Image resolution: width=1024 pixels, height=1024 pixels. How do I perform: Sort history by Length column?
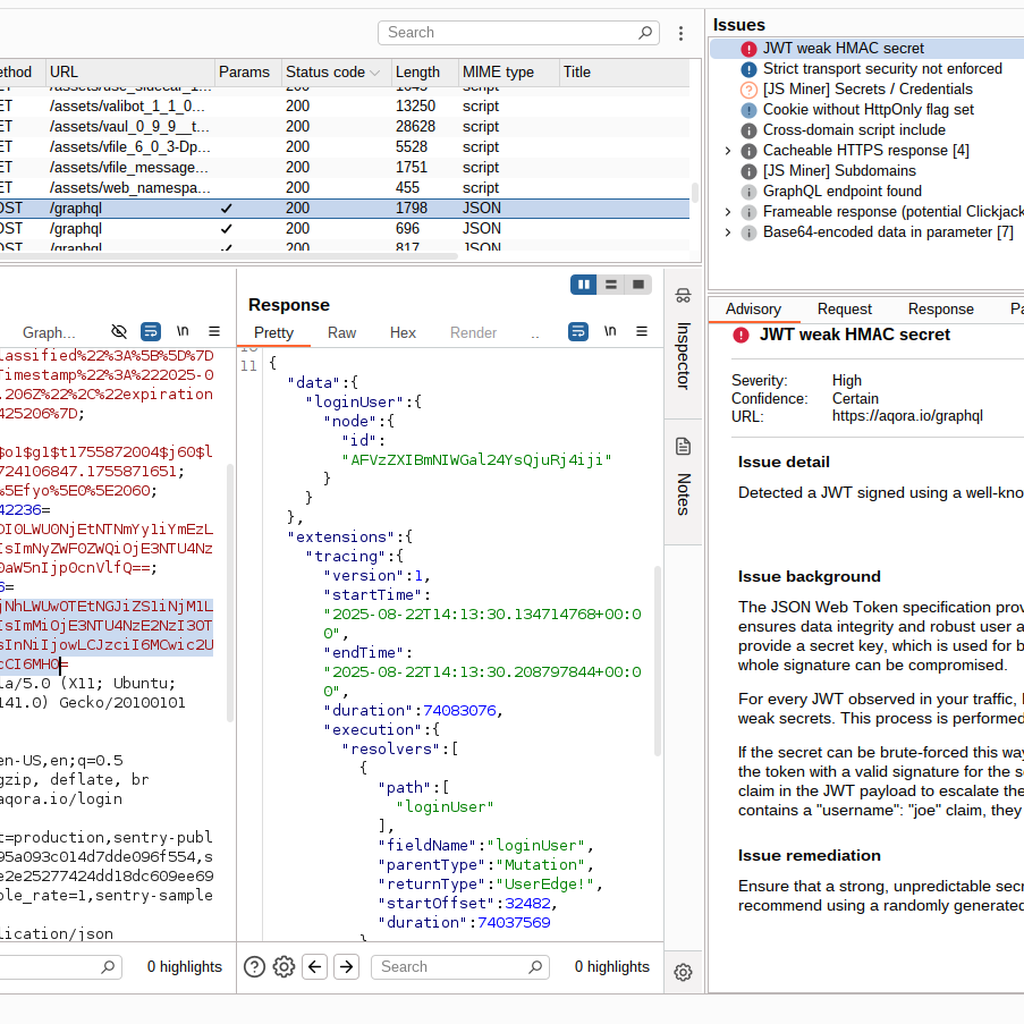(x=424, y=72)
